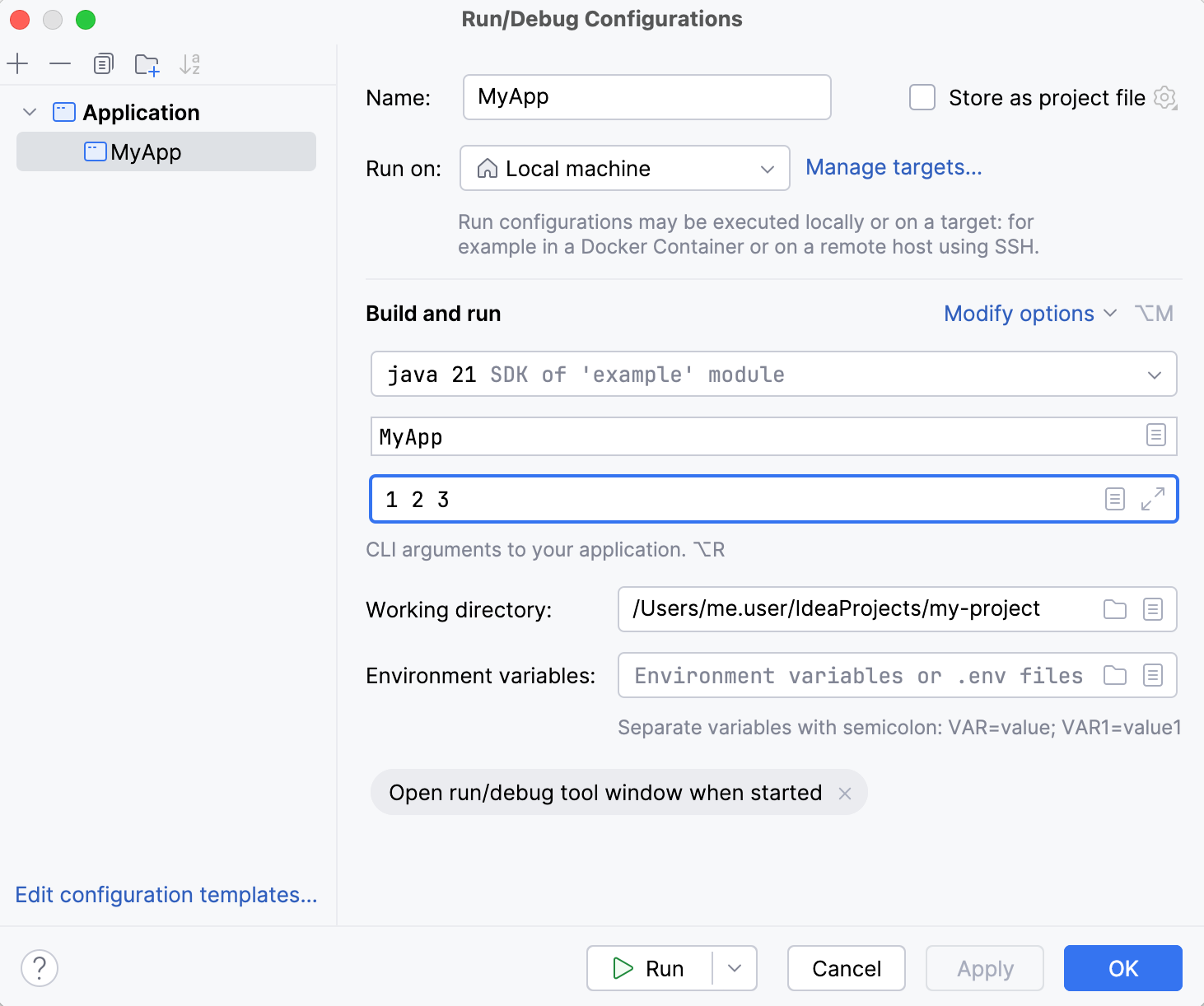
Task: Browse for a working directory folder
Action: tap(1115, 609)
